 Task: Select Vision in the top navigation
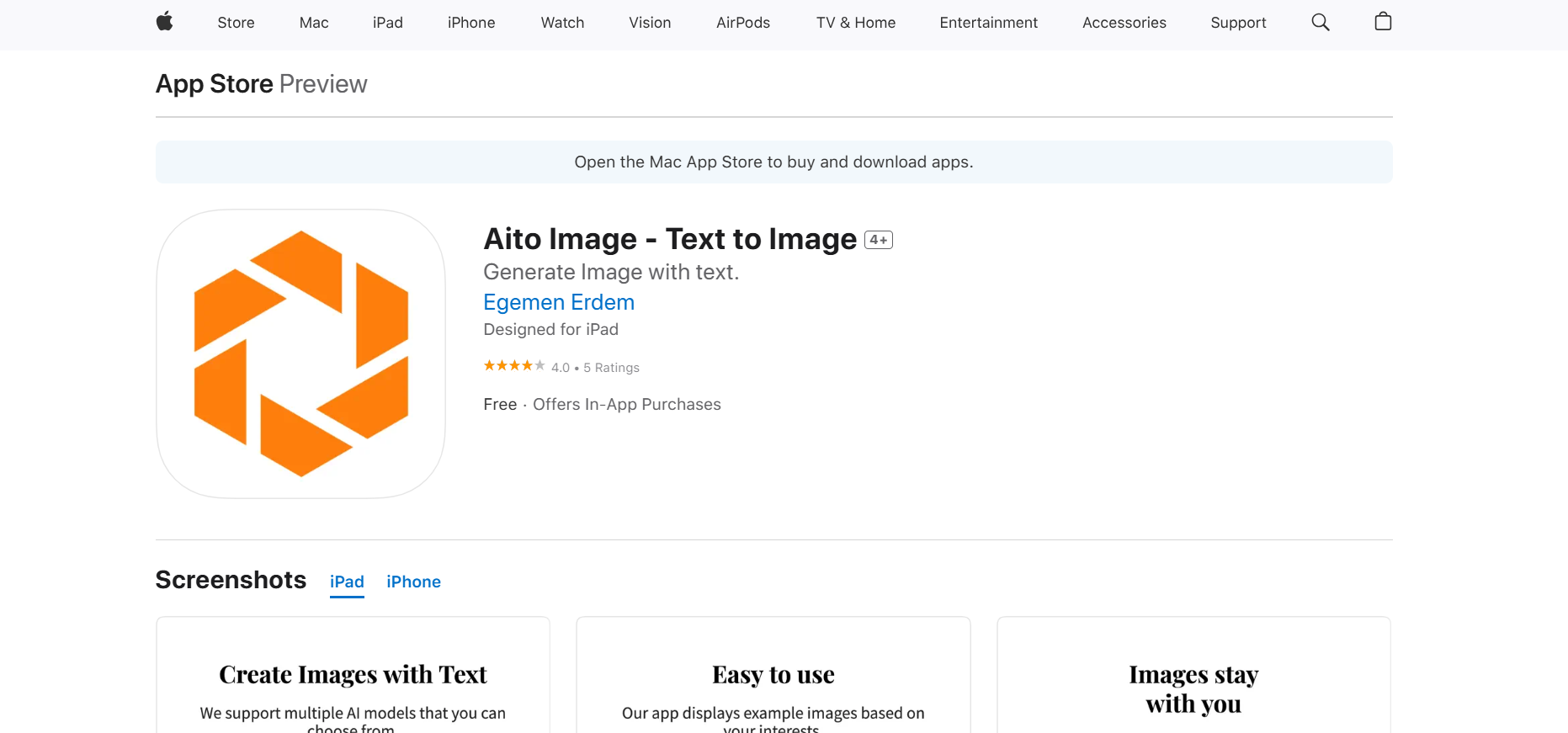[650, 23]
